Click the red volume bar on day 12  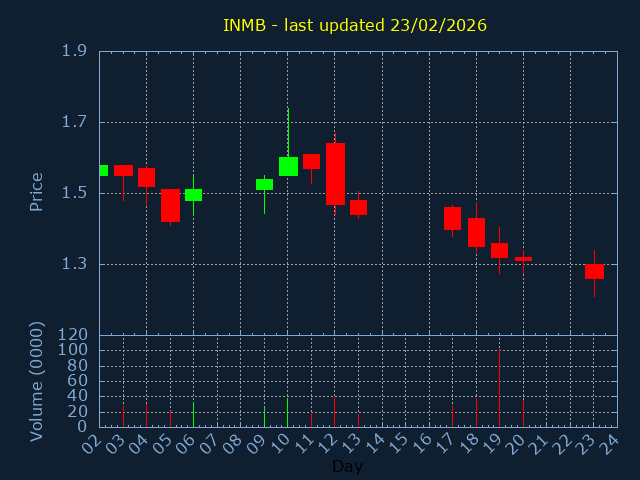click(x=335, y=412)
